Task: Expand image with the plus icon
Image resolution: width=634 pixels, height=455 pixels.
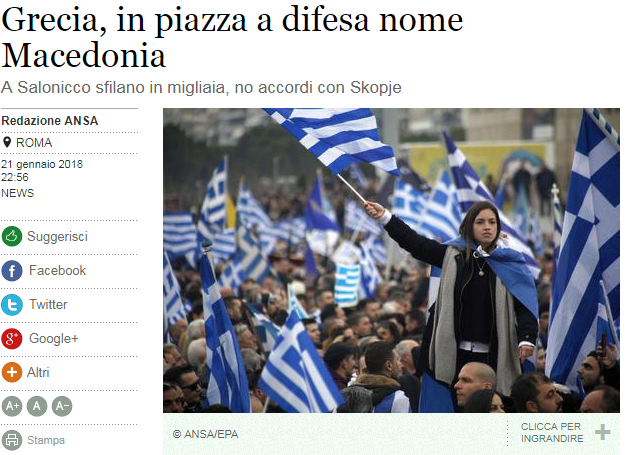Action: click(602, 432)
